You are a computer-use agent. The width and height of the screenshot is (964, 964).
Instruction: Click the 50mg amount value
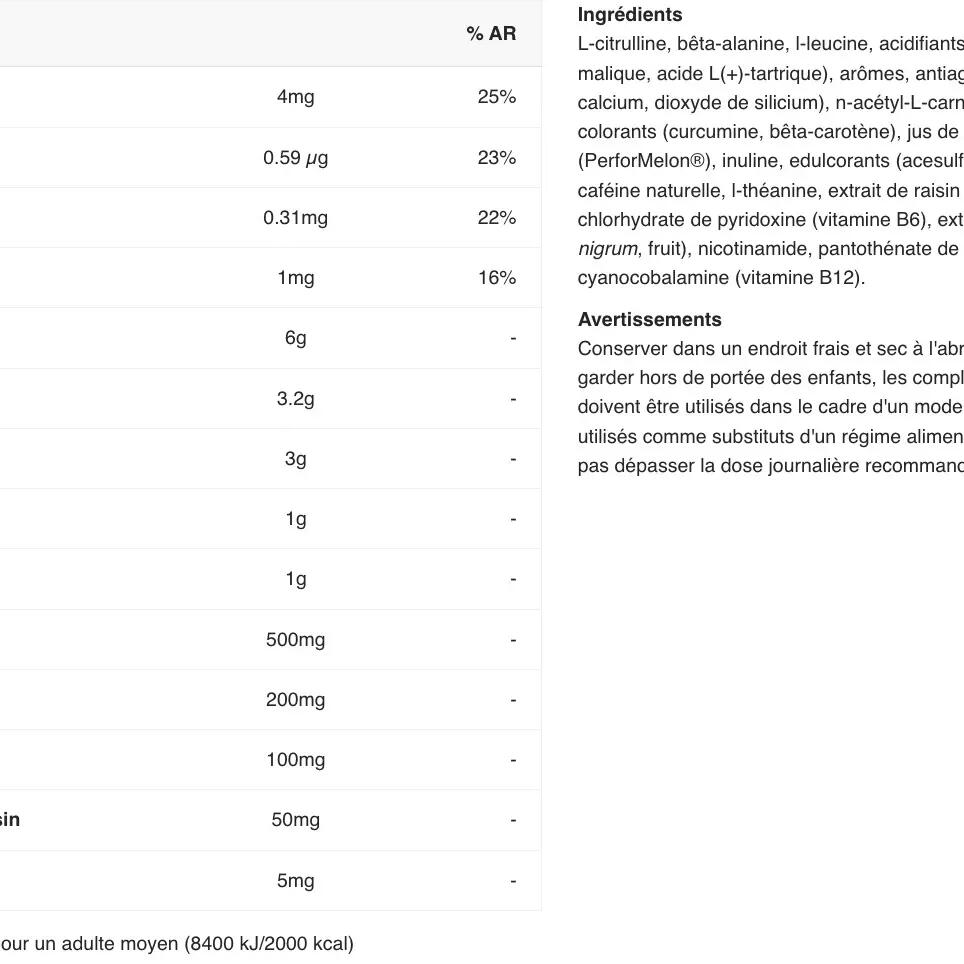click(x=295, y=820)
